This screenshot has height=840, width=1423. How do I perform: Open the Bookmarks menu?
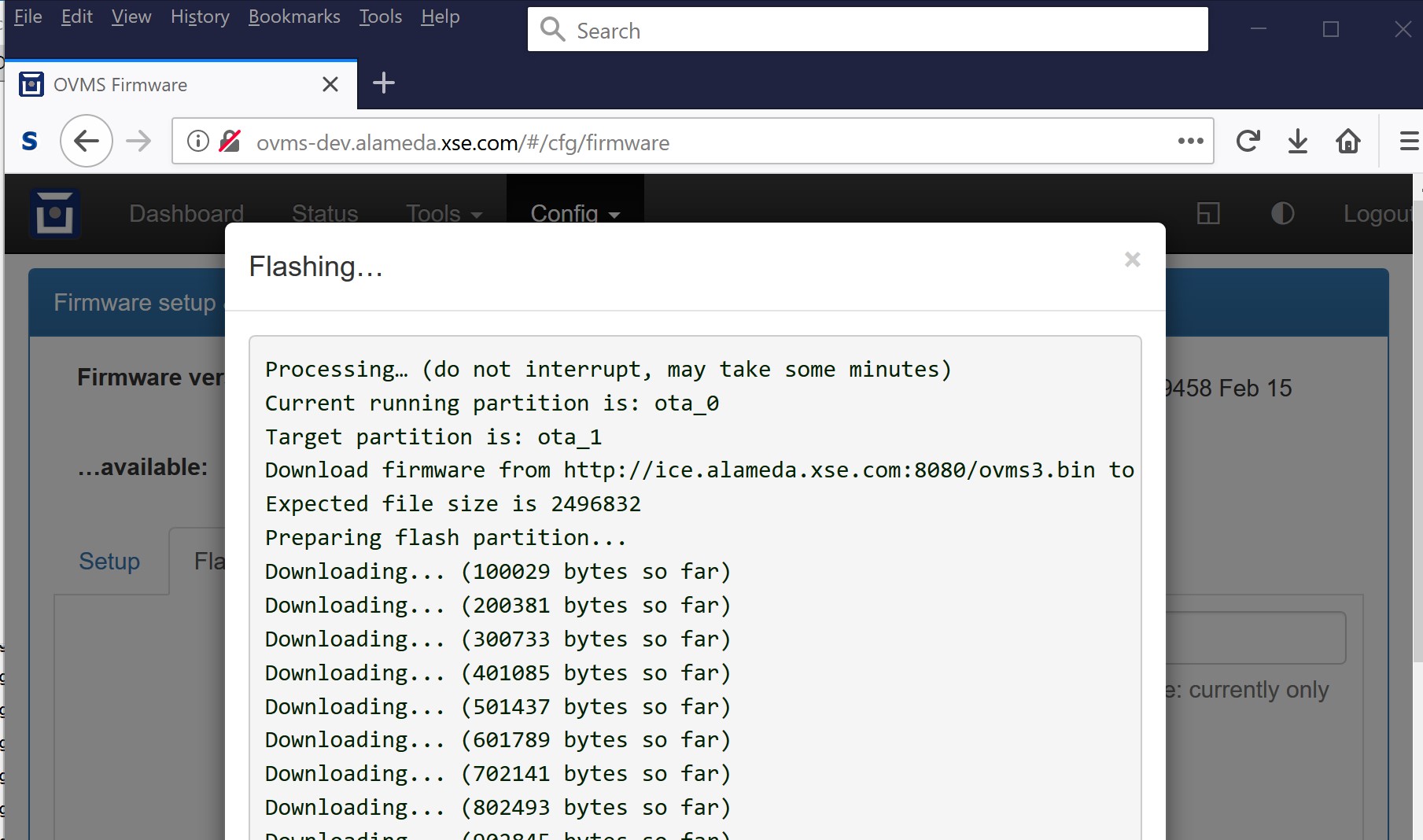(294, 17)
